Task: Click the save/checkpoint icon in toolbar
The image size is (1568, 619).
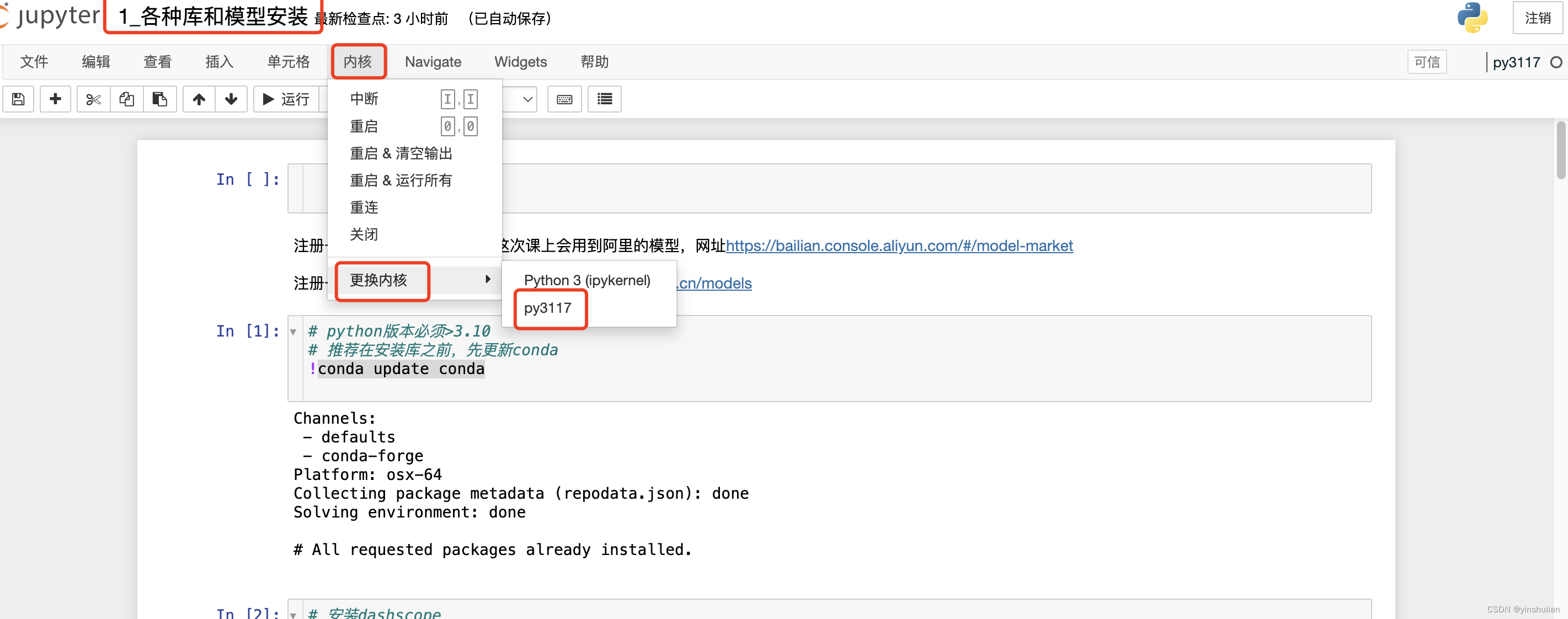Action: pyautogui.click(x=19, y=98)
